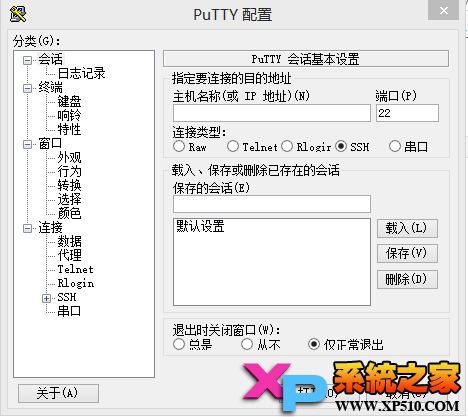
Task: Collapse the 会话 tree node
Action: tap(27, 60)
